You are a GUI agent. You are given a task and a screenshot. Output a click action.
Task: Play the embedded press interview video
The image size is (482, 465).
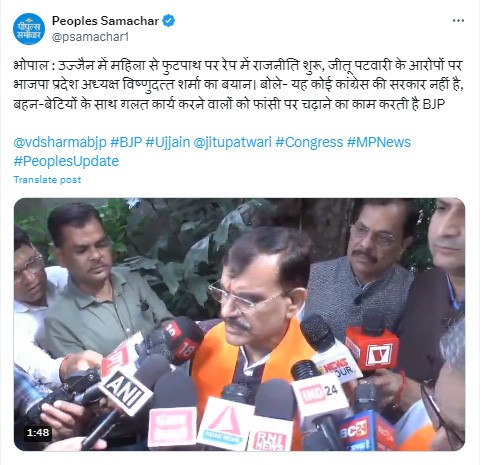(x=239, y=324)
